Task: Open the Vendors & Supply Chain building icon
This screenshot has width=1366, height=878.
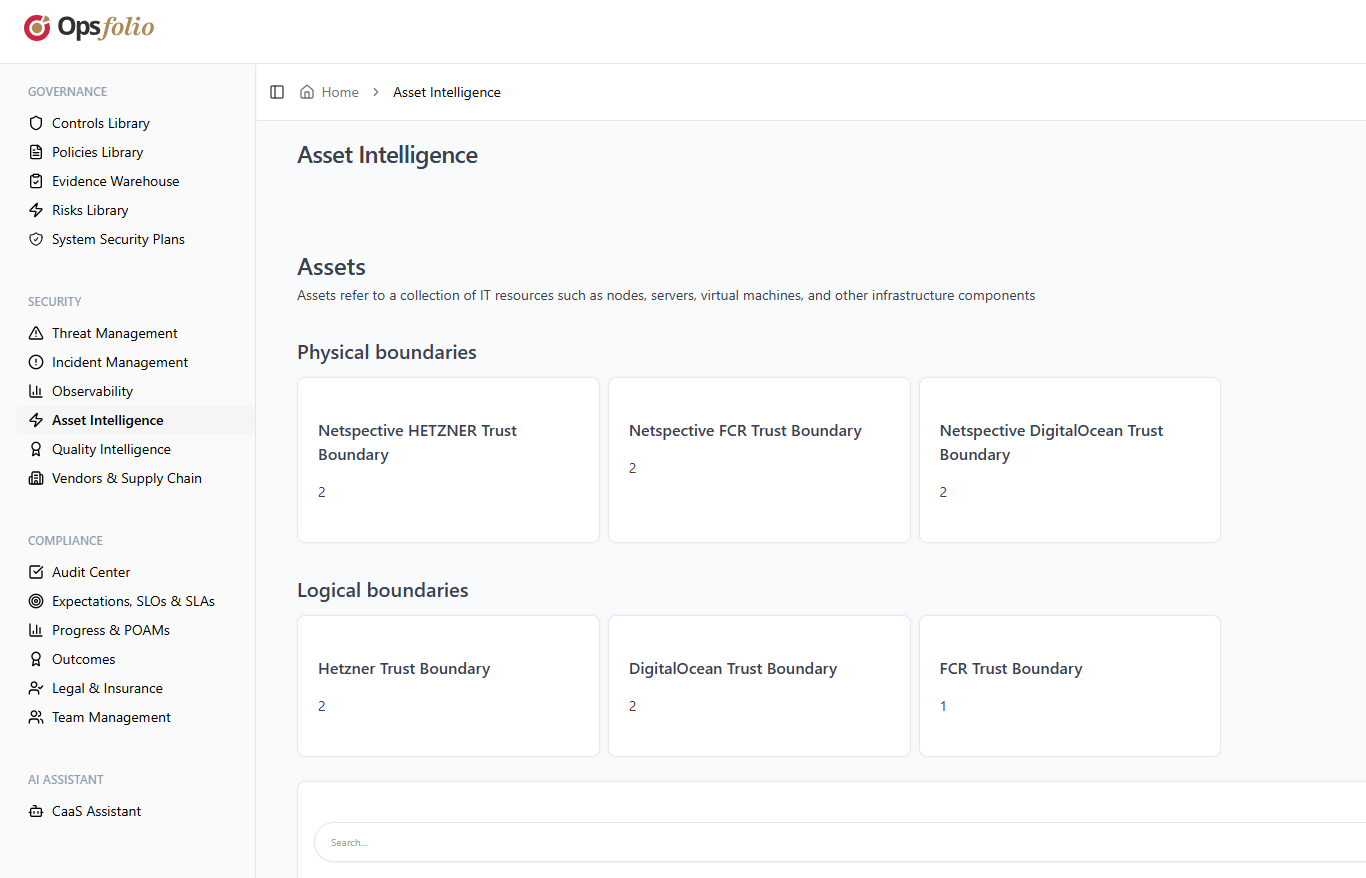Action: click(35, 477)
